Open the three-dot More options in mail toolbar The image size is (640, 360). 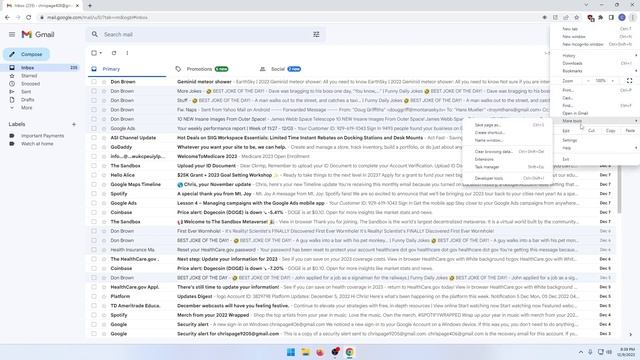click(127, 53)
